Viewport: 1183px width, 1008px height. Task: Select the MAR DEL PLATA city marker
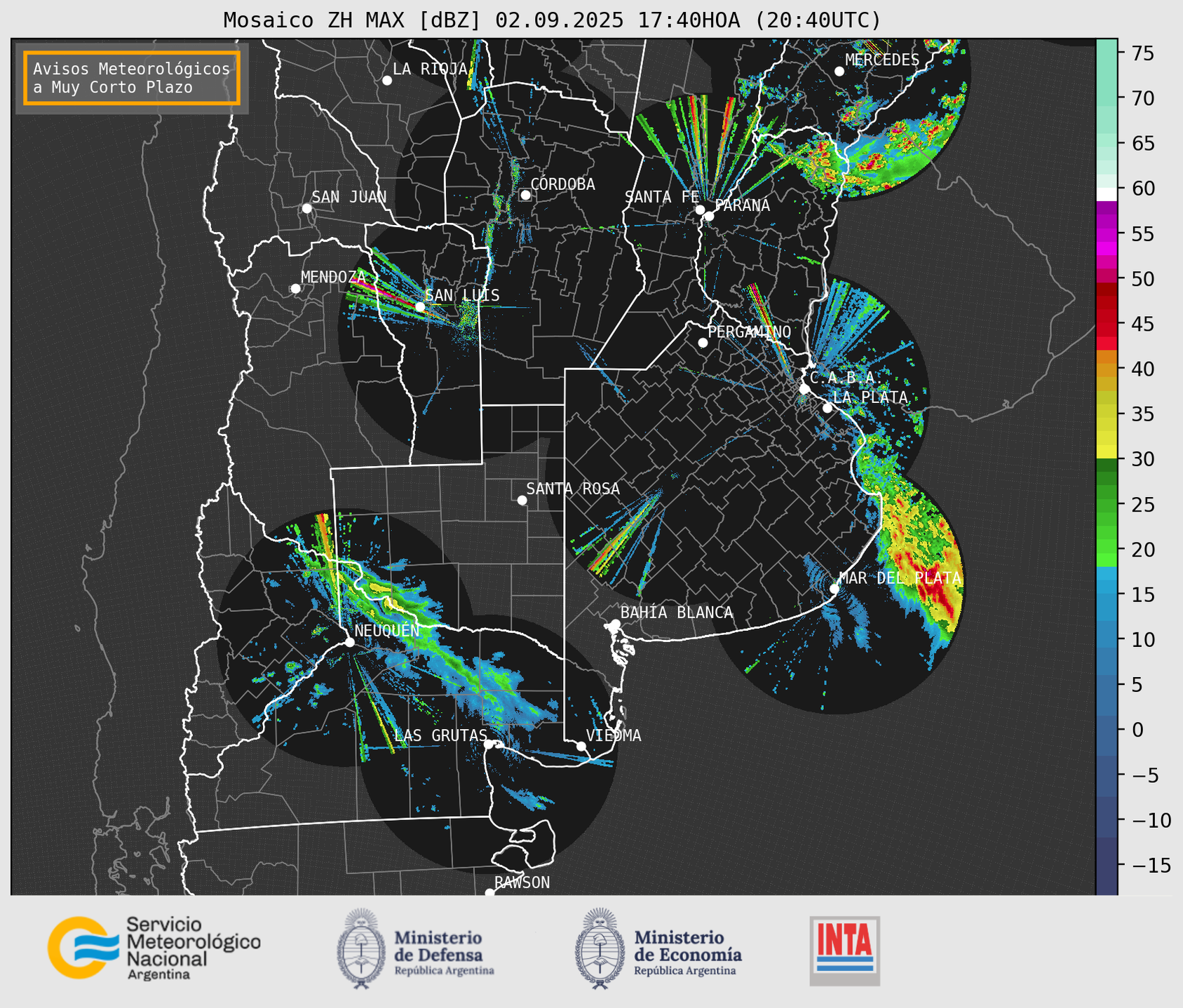click(x=834, y=589)
